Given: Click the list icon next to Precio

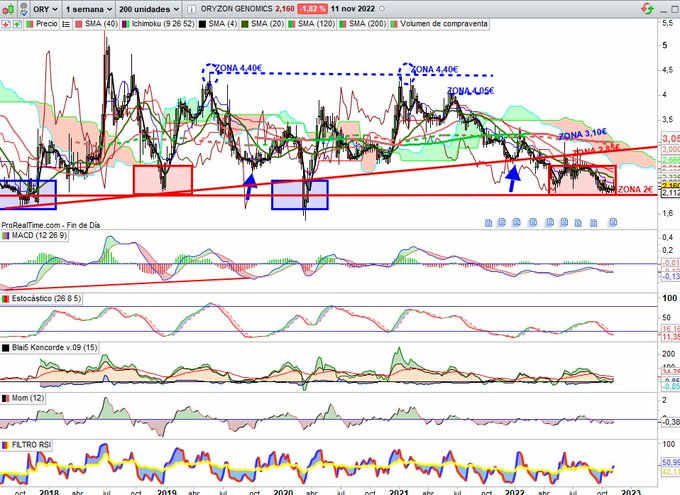Looking at the screenshot, I should coord(66,24).
